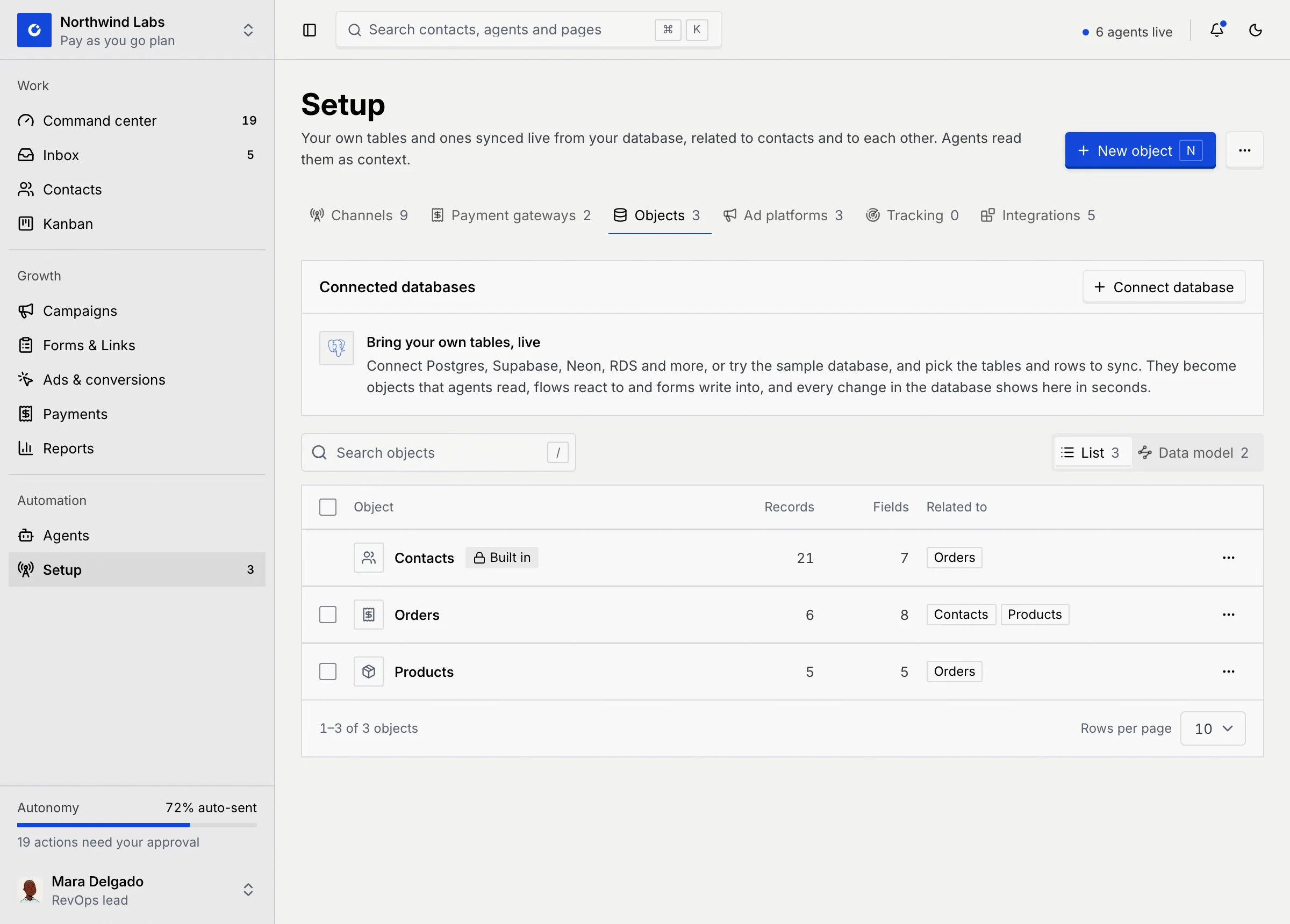Open Rows per page dropdown
Image resolution: width=1290 pixels, height=924 pixels.
[x=1213, y=728]
